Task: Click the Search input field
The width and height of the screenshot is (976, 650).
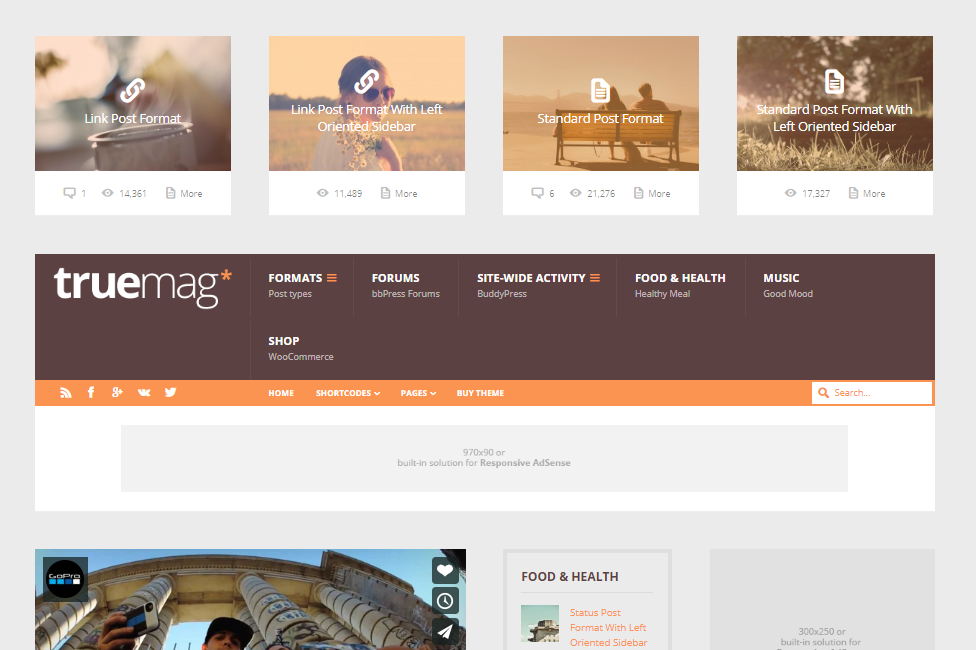Action: click(871, 393)
